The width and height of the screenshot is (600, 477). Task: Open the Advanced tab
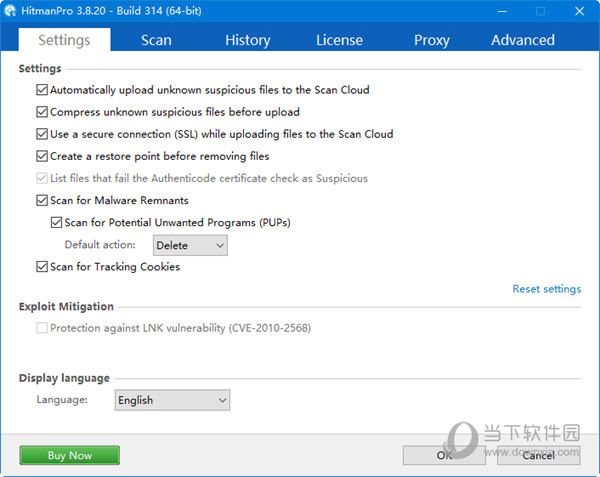[523, 40]
